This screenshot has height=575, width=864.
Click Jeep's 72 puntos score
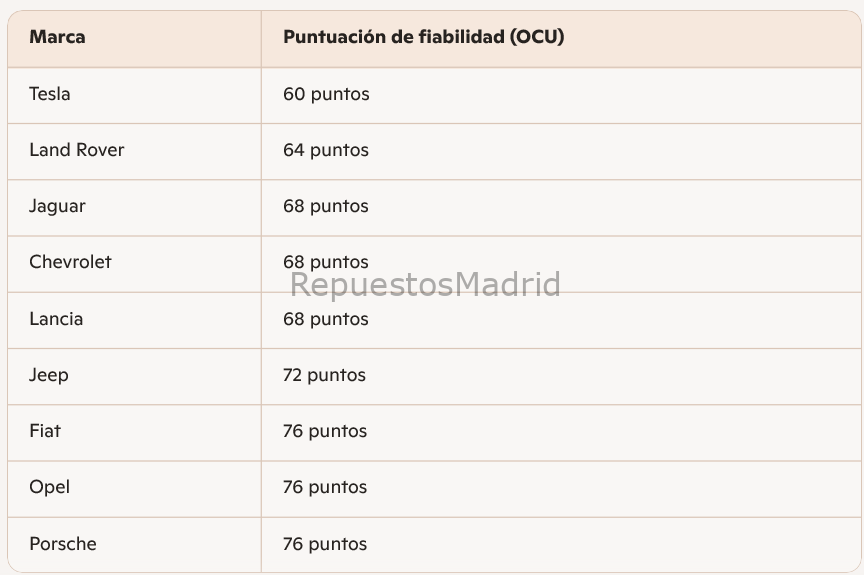coord(324,376)
